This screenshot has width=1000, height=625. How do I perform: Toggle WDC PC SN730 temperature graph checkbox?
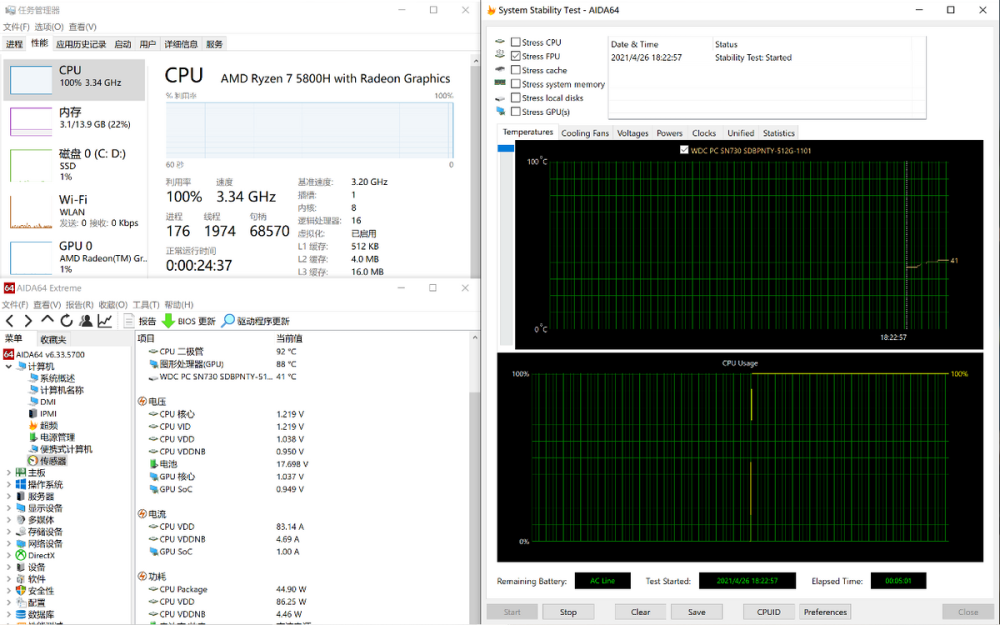coord(684,150)
